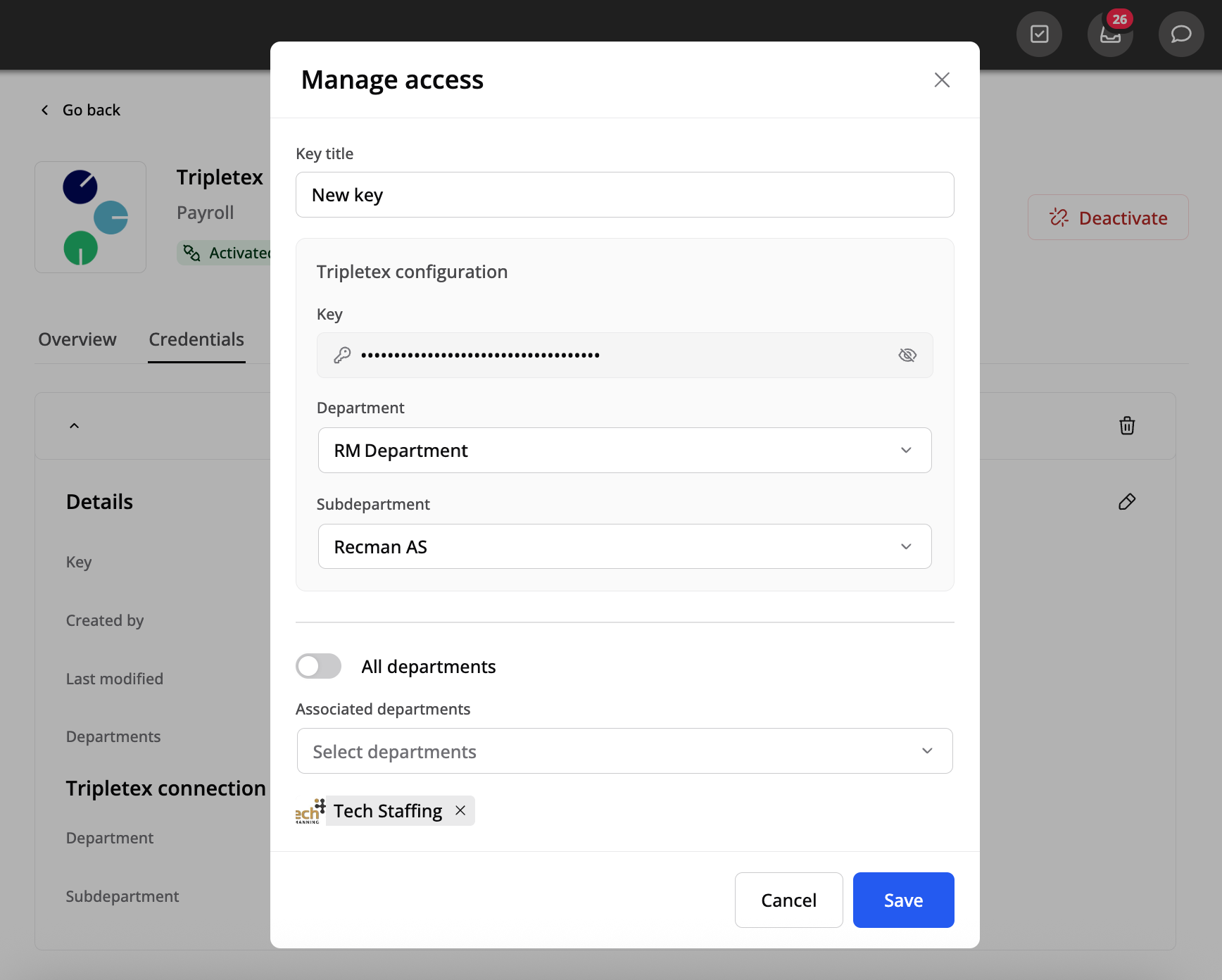Image resolution: width=1222 pixels, height=980 pixels.
Task: Remove Tech Staffing department tag
Action: point(460,810)
